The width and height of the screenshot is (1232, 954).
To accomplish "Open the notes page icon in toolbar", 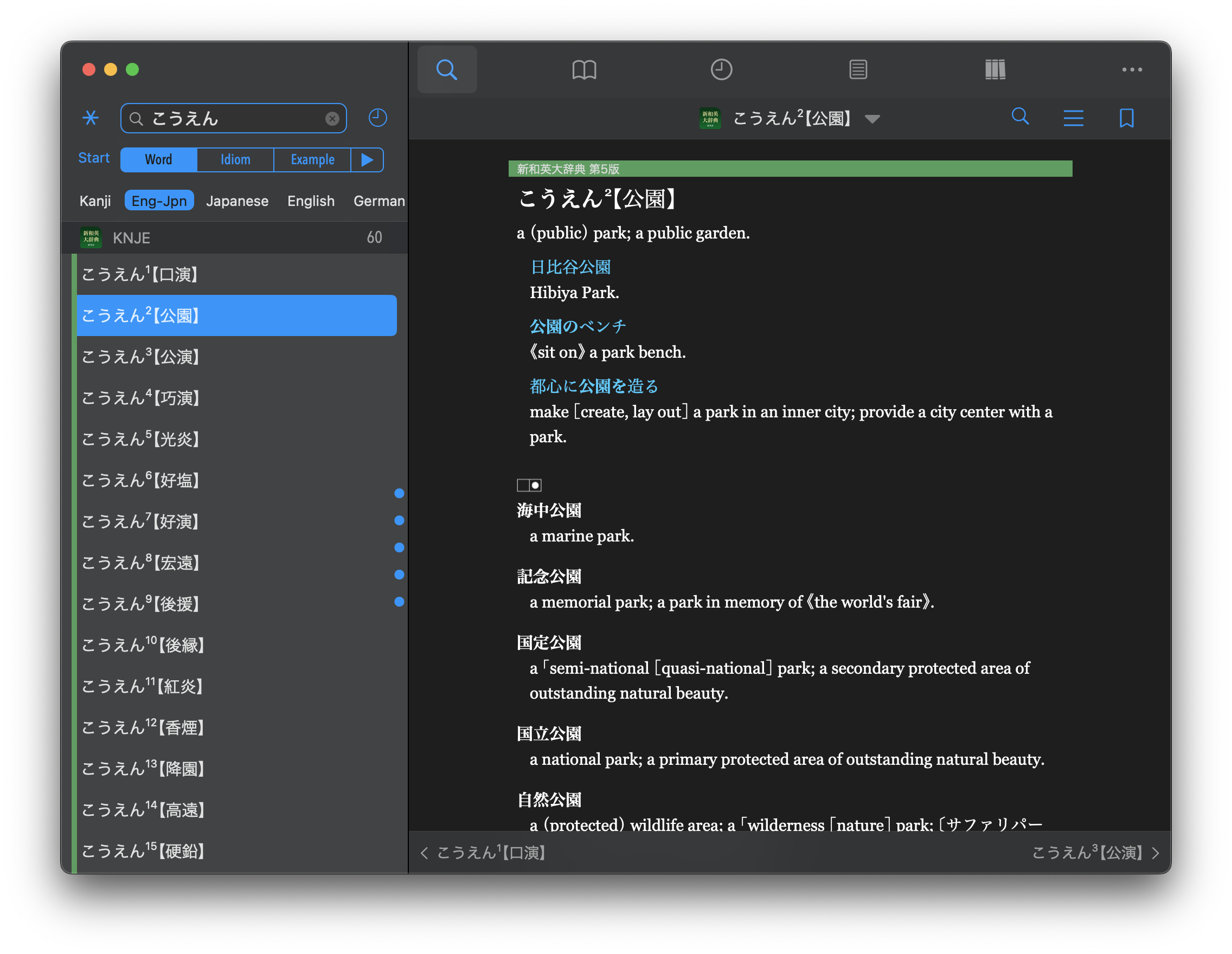I will point(858,70).
